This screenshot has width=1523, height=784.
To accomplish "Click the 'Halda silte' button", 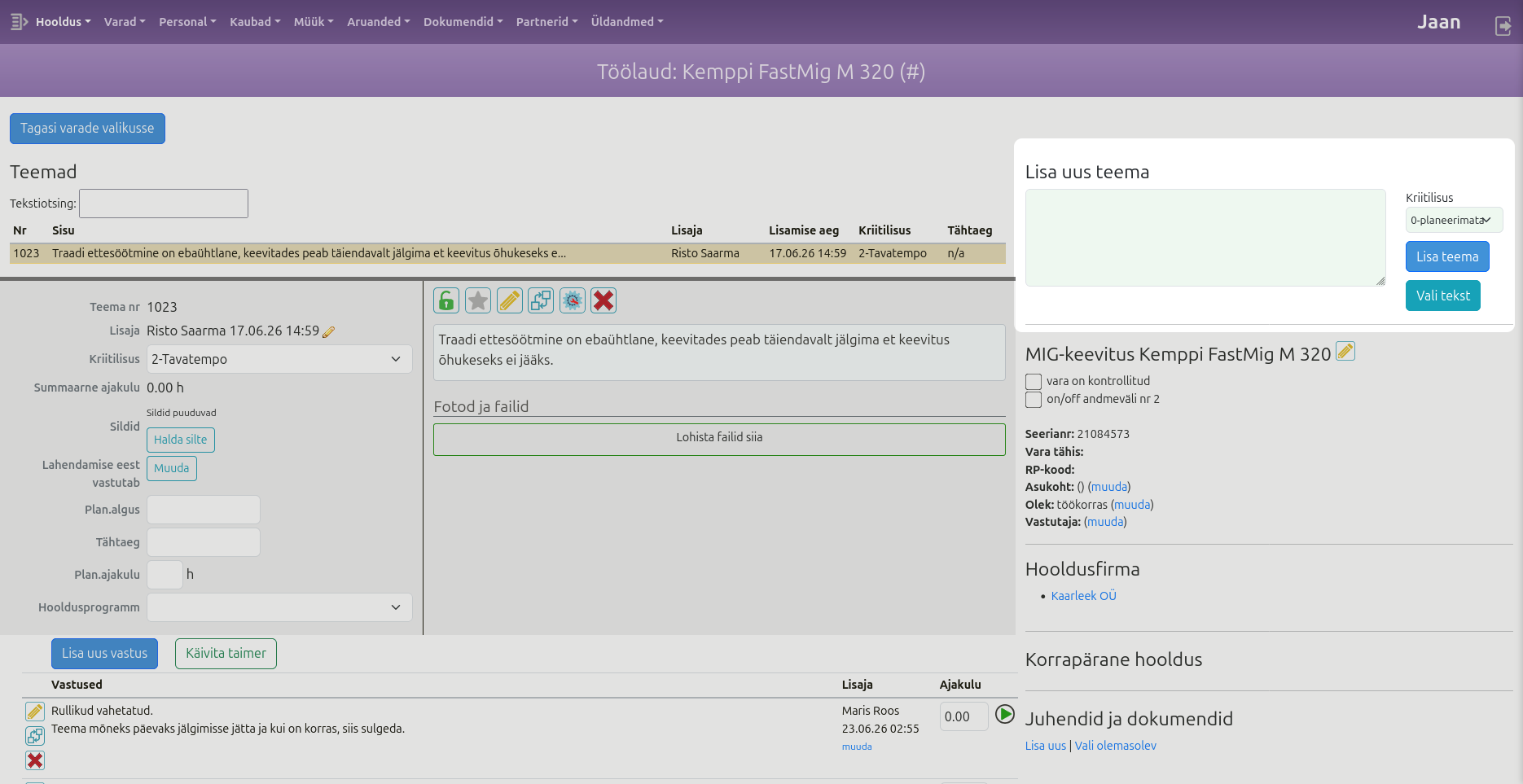I will coord(181,440).
